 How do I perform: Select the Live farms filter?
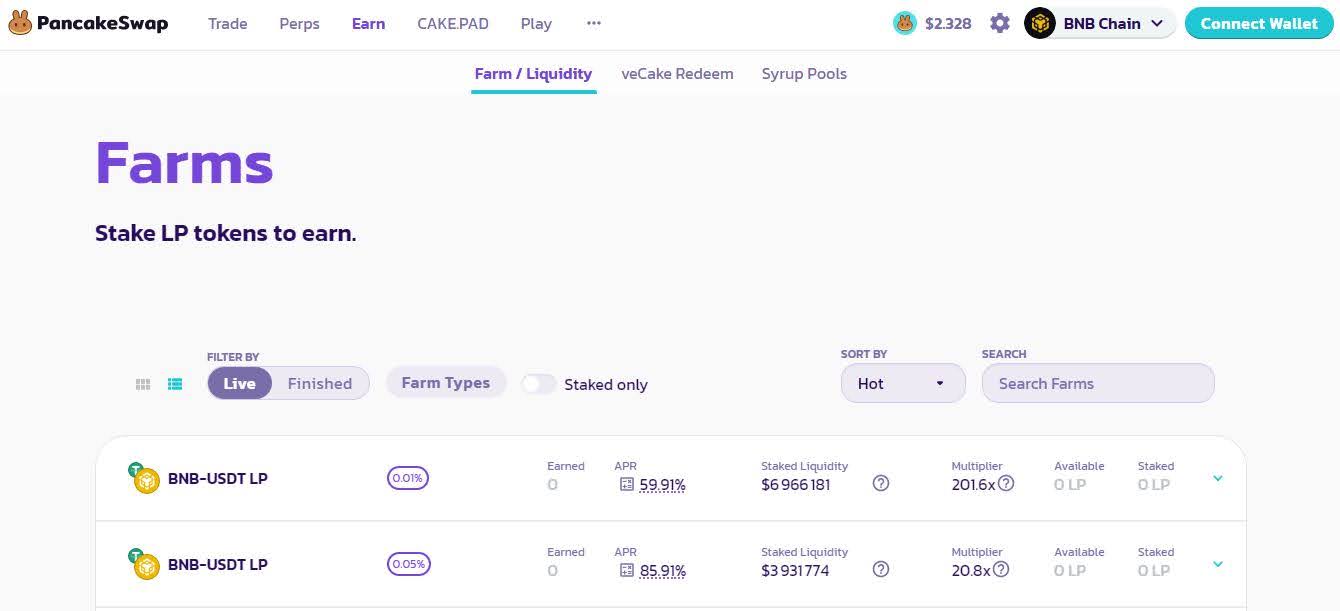[x=240, y=383]
